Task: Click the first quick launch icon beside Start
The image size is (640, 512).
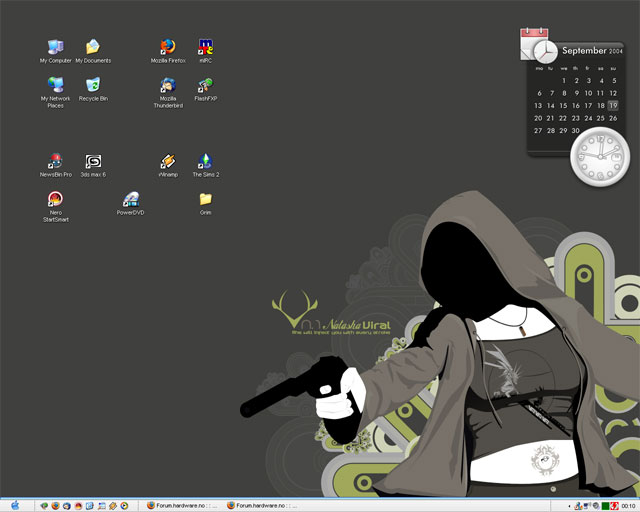Action: (x=44, y=506)
